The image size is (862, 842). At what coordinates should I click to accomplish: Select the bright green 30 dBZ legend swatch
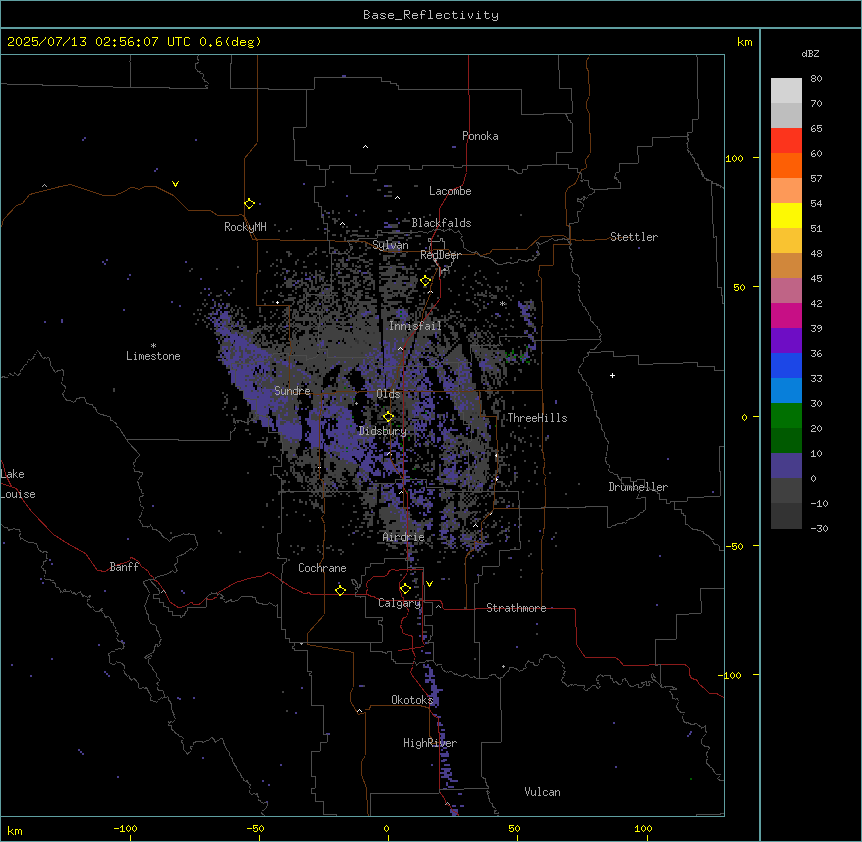click(x=786, y=416)
